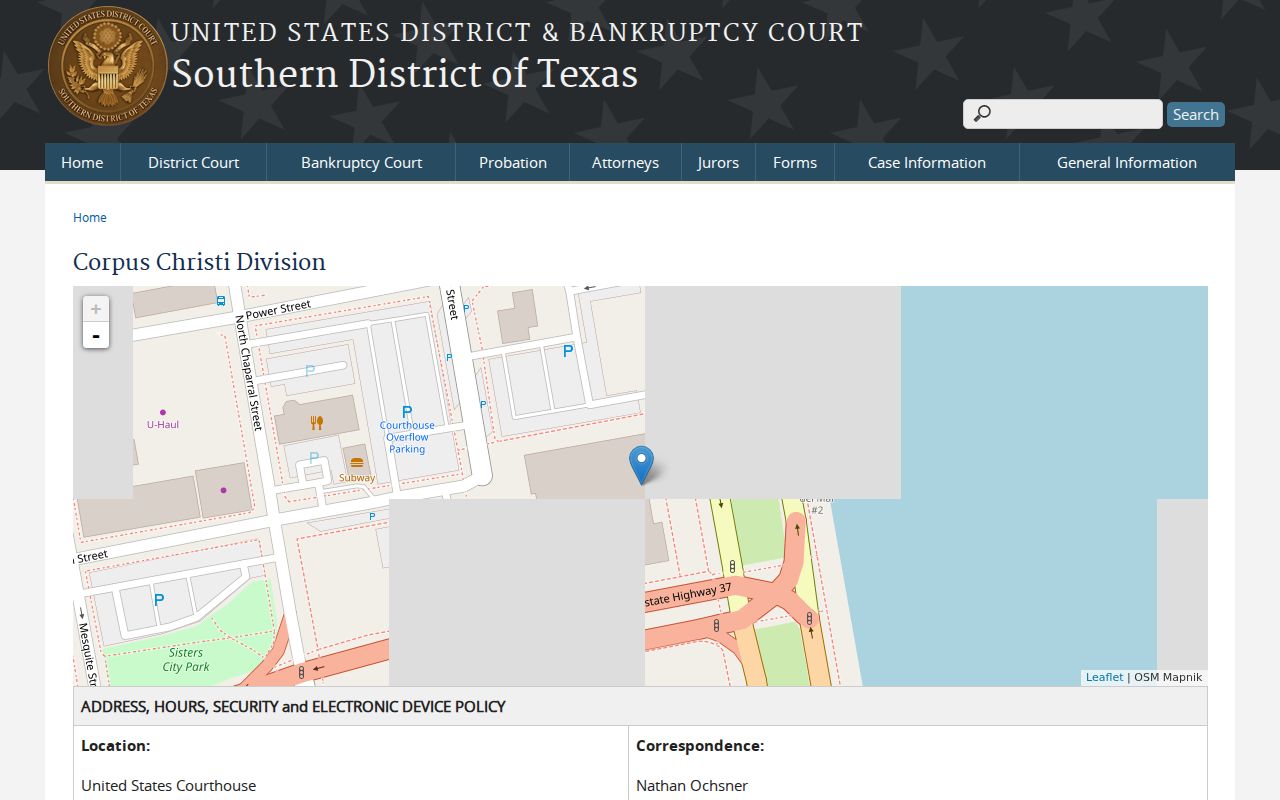1280x800 pixels.
Task: Click the Address, Hours, Security table header
Action: (640, 706)
